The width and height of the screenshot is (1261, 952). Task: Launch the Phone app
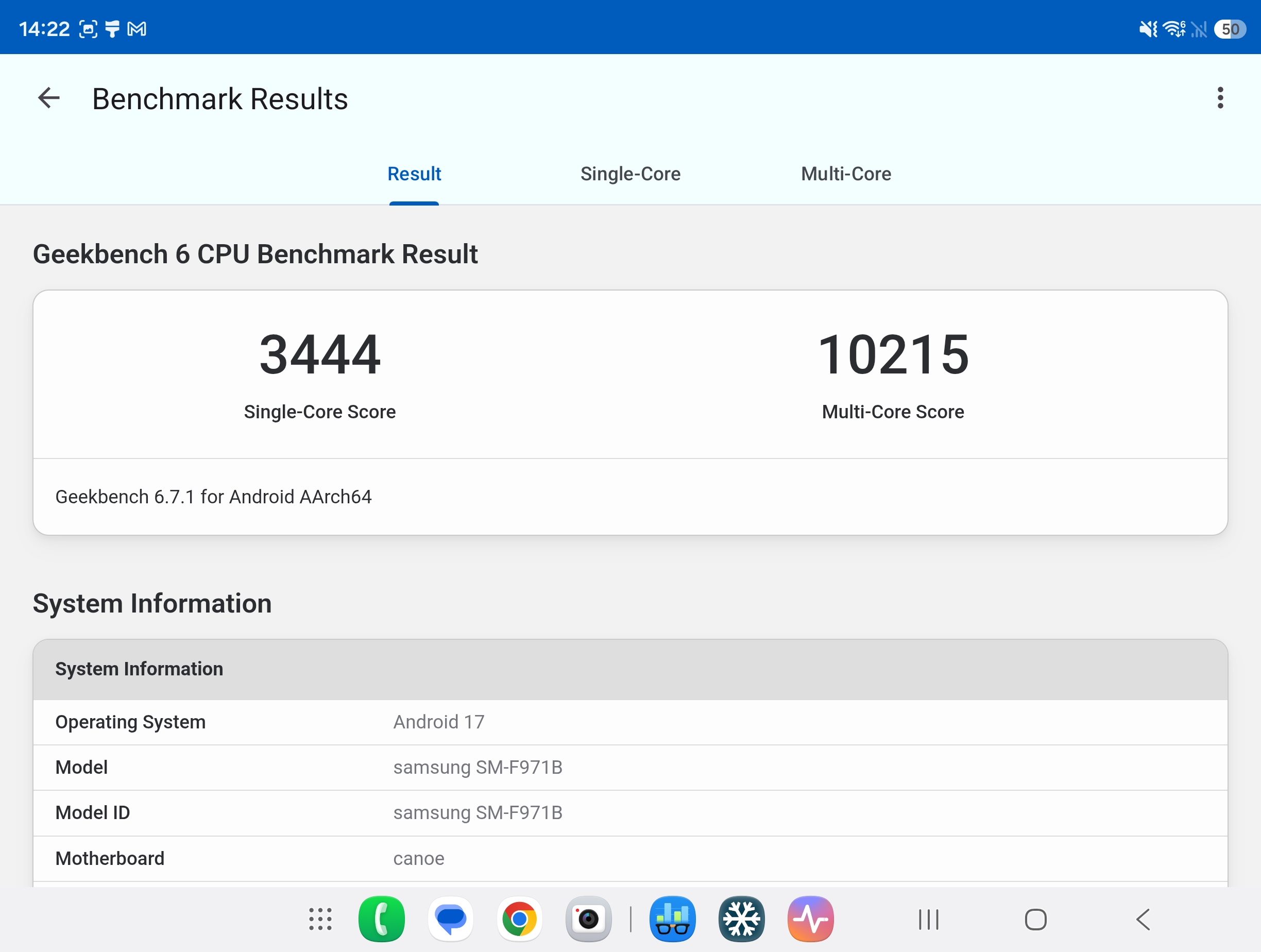382,919
